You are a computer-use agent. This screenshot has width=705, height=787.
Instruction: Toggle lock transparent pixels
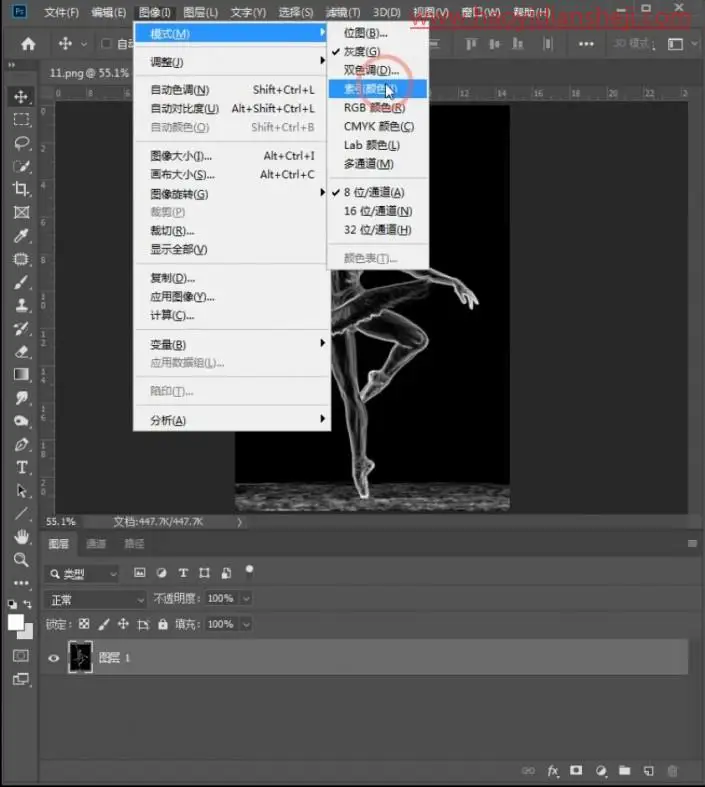(x=84, y=624)
